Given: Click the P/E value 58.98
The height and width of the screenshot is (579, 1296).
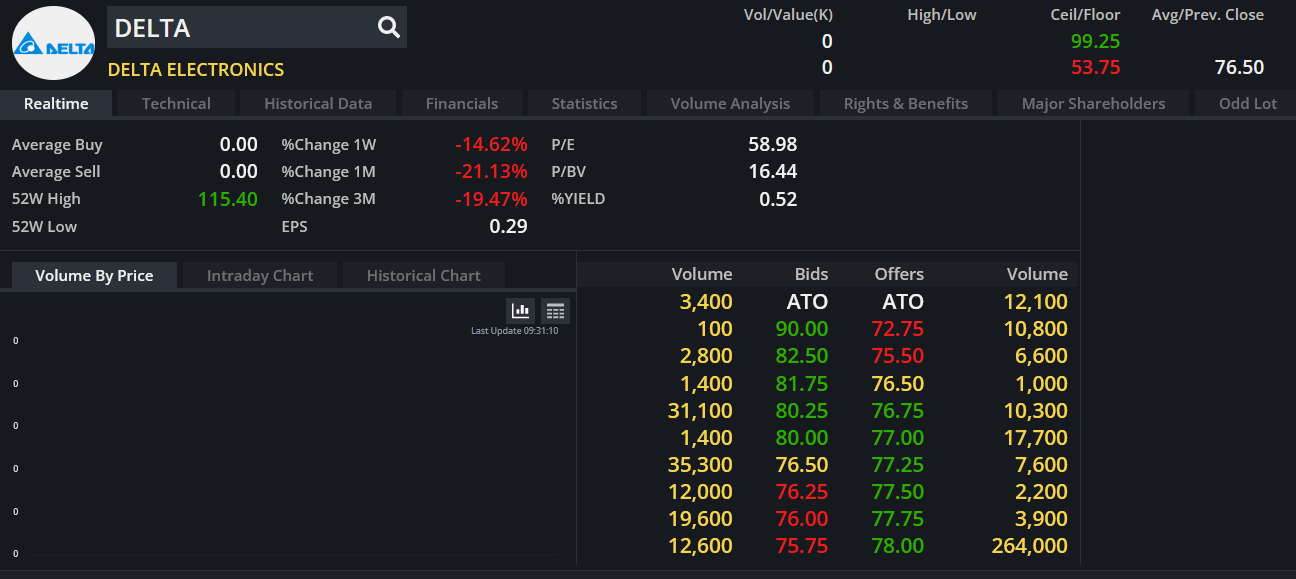Looking at the screenshot, I should coord(773,144).
